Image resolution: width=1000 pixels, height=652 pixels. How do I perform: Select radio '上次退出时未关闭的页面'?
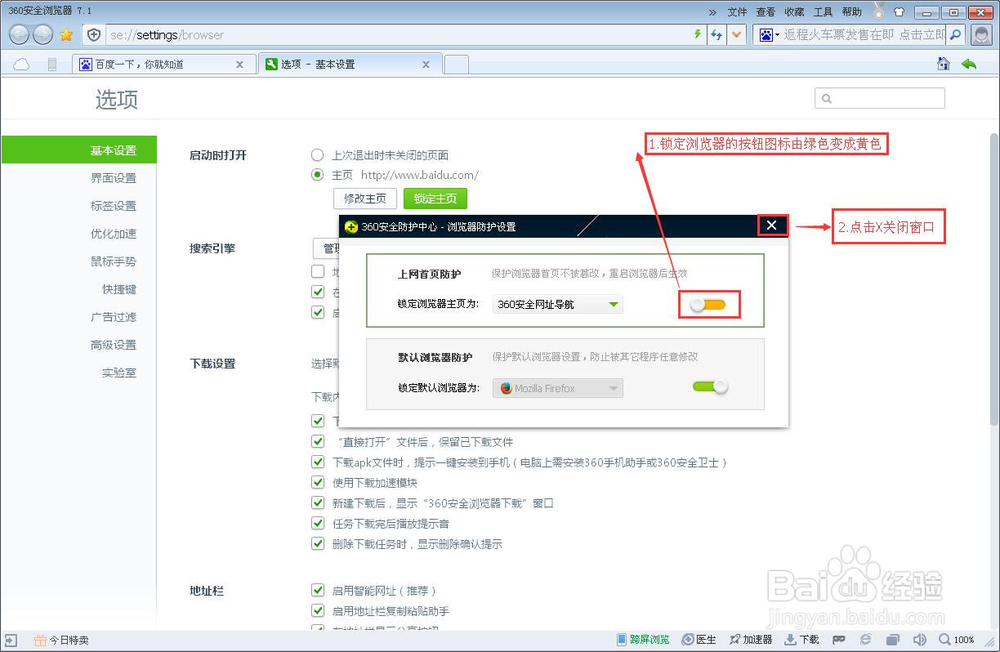[317, 154]
